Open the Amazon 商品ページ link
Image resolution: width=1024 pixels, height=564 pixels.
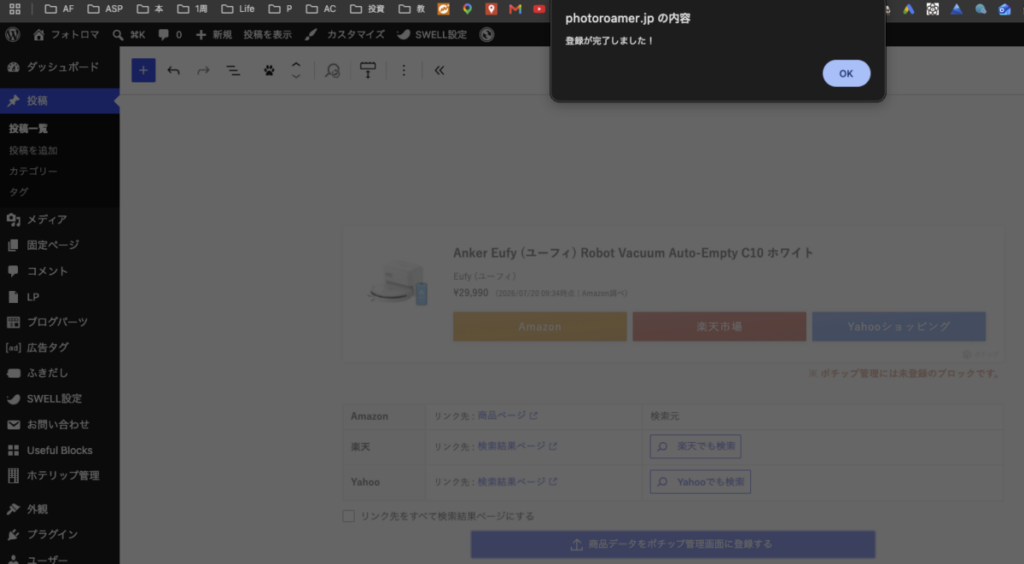pyautogui.click(x=507, y=416)
